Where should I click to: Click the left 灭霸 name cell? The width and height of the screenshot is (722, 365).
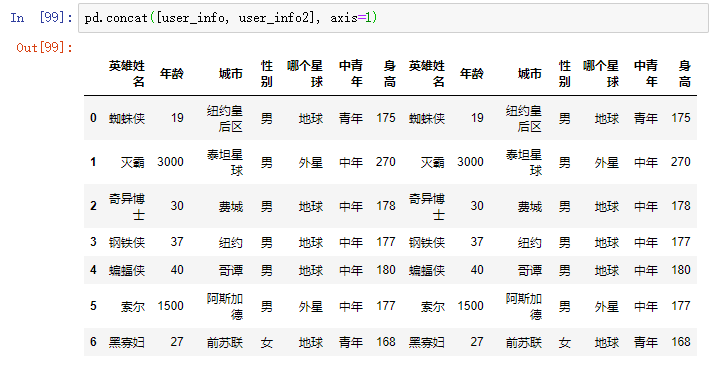[x=133, y=162]
